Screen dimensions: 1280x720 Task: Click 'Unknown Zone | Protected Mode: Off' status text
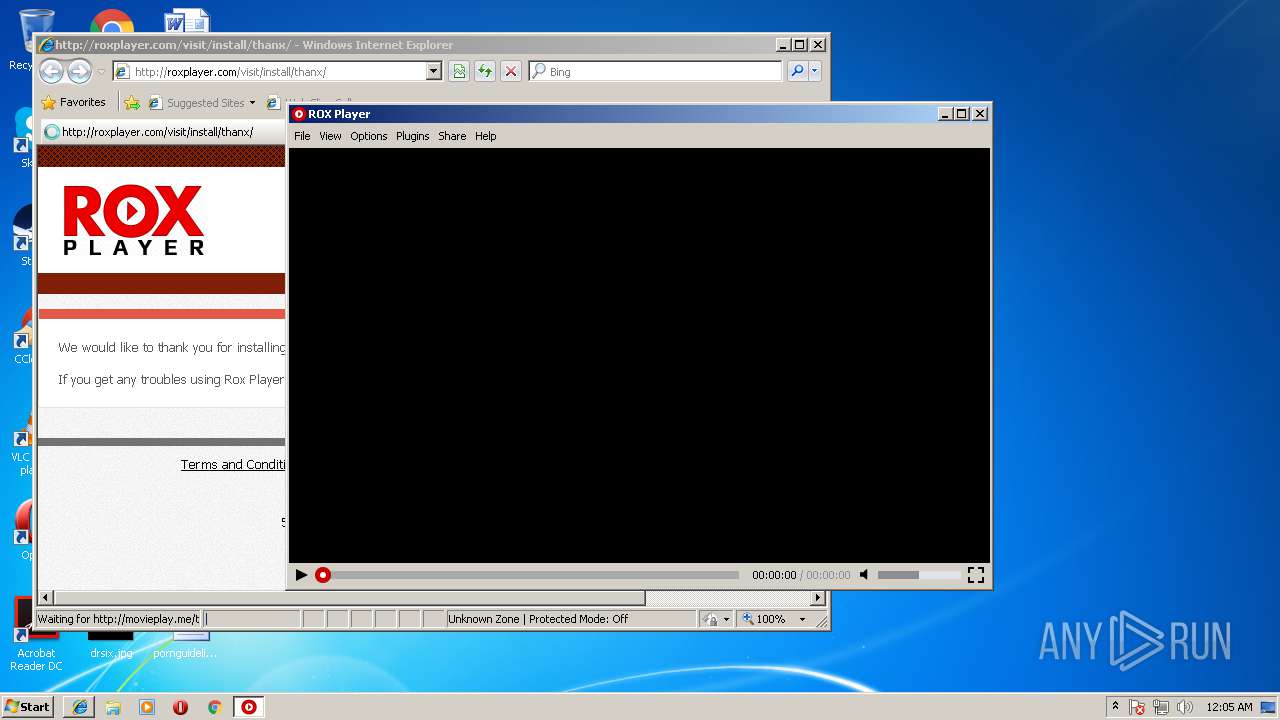tap(538, 619)
